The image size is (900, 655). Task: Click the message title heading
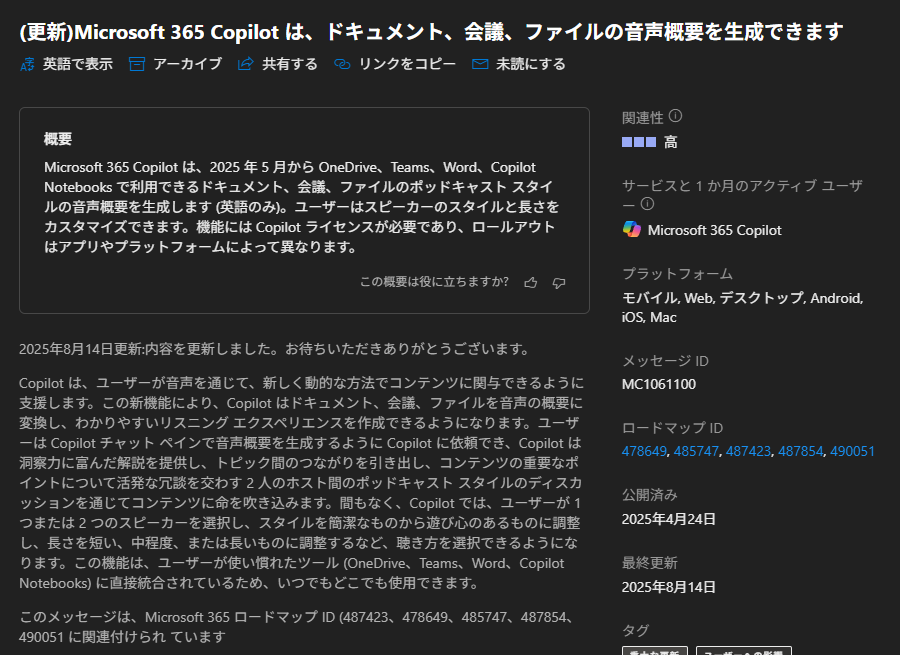tap(431, 32)
